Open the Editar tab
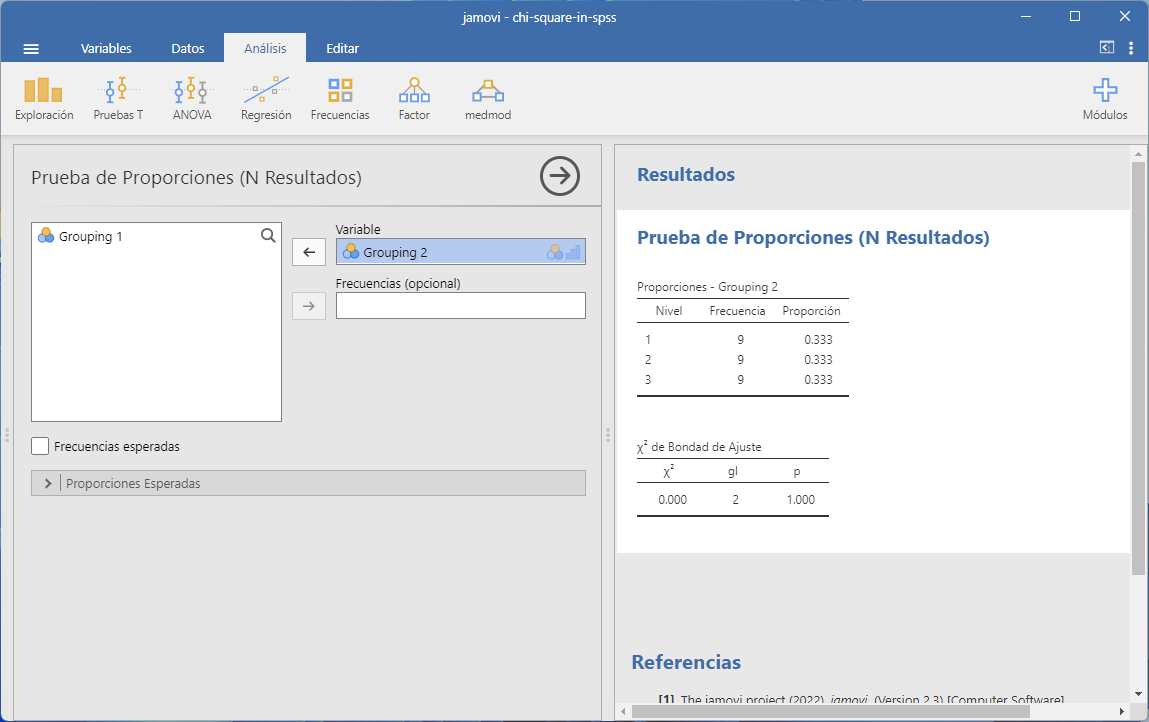The image size is (1149, 722). (342, 49)
